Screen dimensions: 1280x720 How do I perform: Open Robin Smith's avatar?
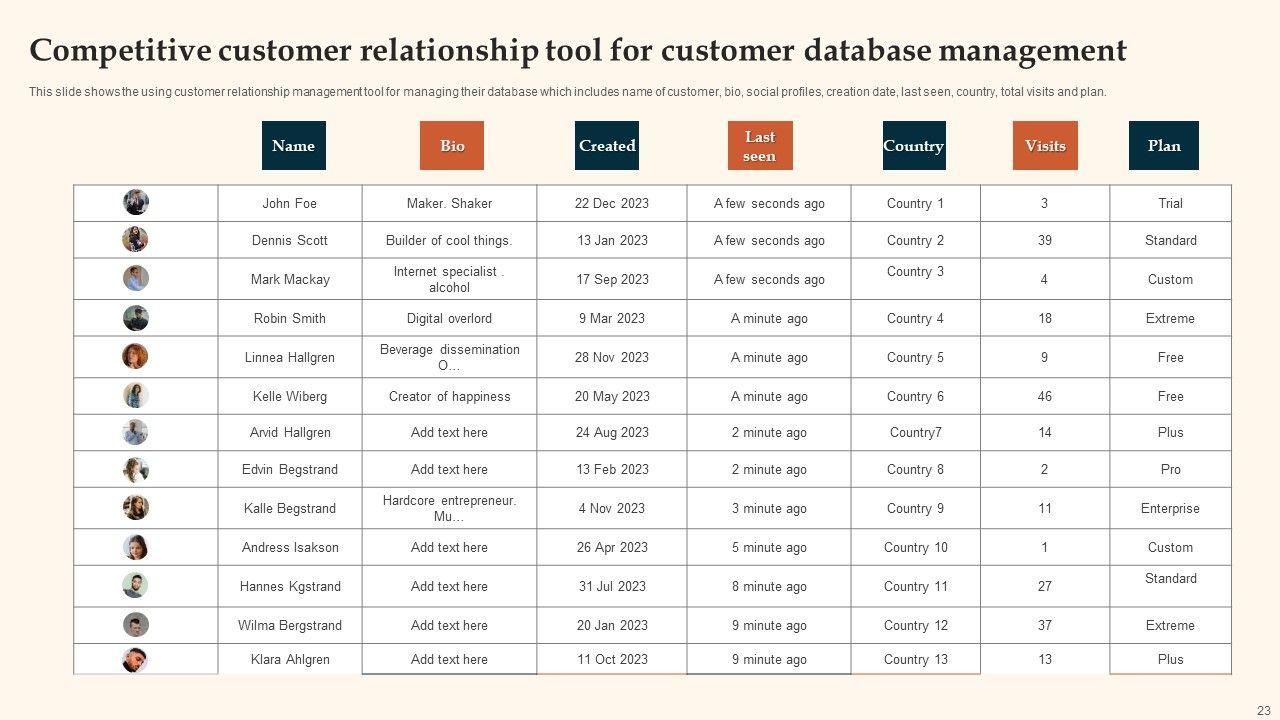click(136, 318)
